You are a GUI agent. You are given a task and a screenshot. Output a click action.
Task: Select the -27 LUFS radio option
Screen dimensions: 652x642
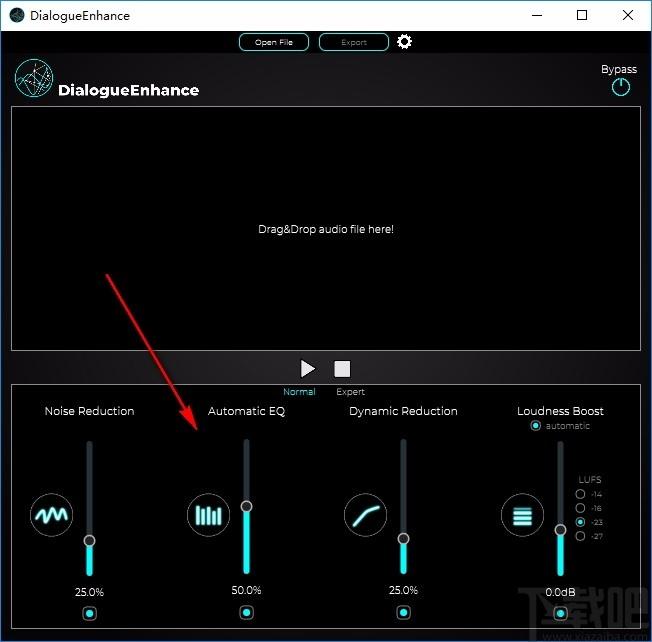(580, 536)
